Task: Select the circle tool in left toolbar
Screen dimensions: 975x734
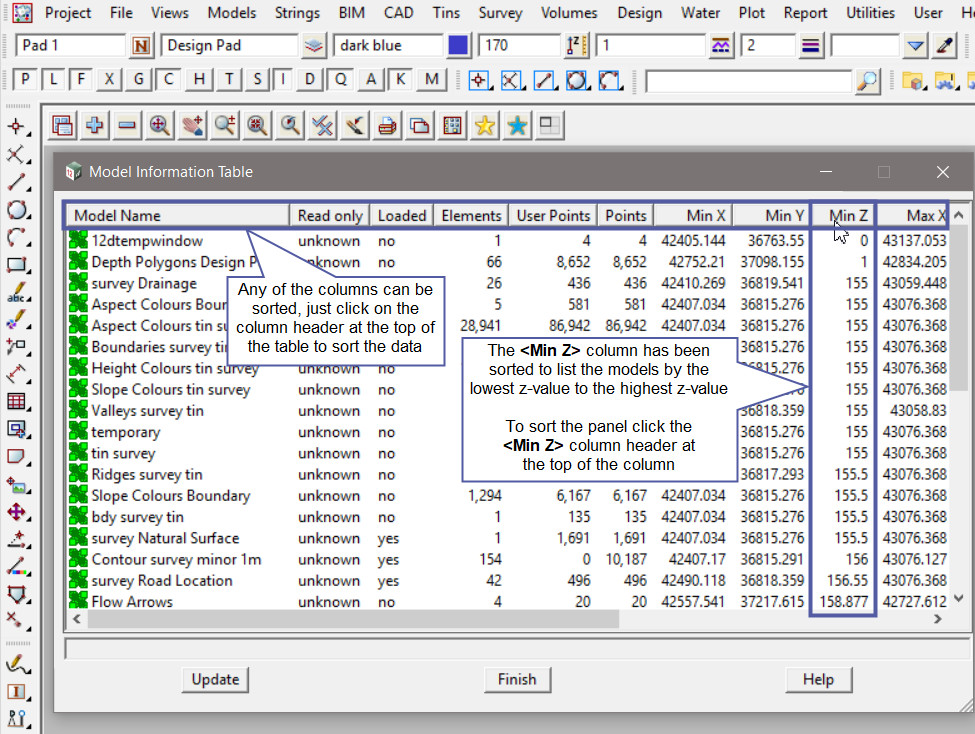Action: (x=16, y=210)
